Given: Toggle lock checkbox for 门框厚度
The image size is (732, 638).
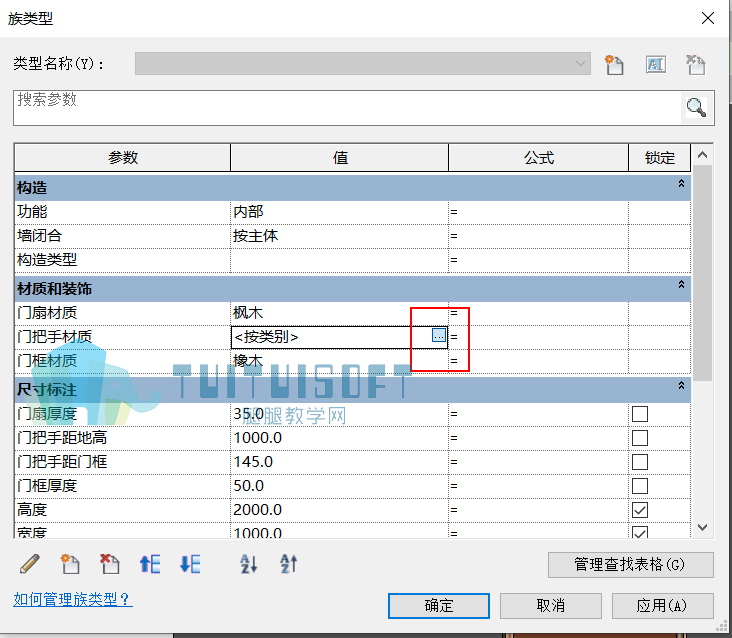Looking at the screenshot, I should (x=640, y=486).
